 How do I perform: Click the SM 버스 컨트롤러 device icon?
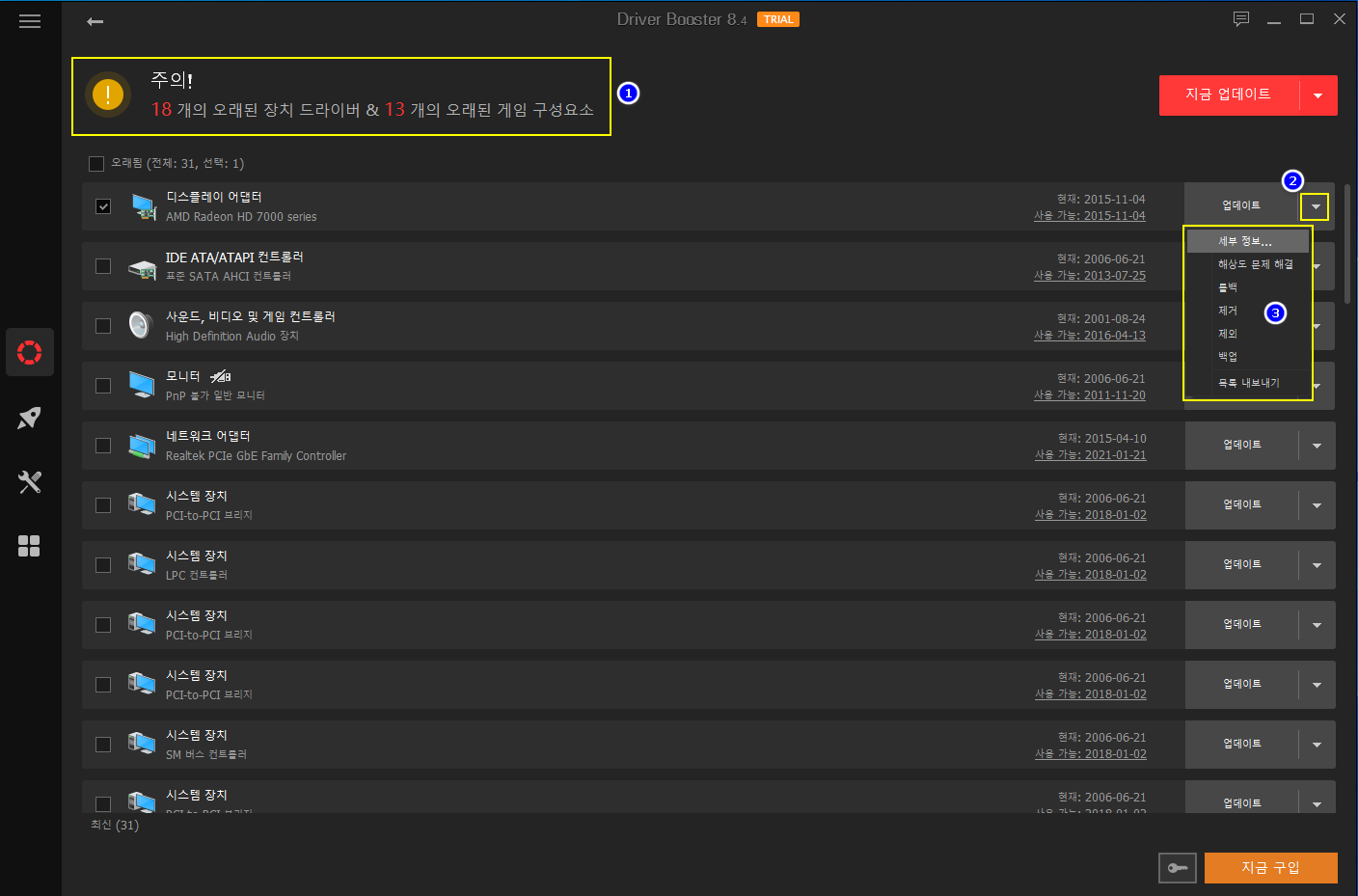pyautogui.click(x=142, y=744)
